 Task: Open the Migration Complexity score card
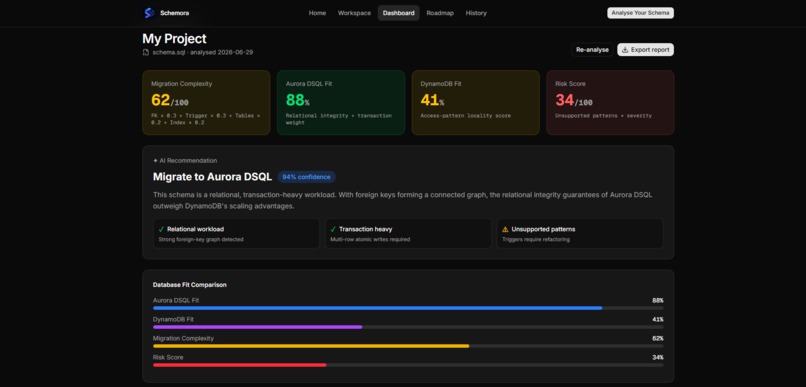pyautogui.click(x=206, y=103)
